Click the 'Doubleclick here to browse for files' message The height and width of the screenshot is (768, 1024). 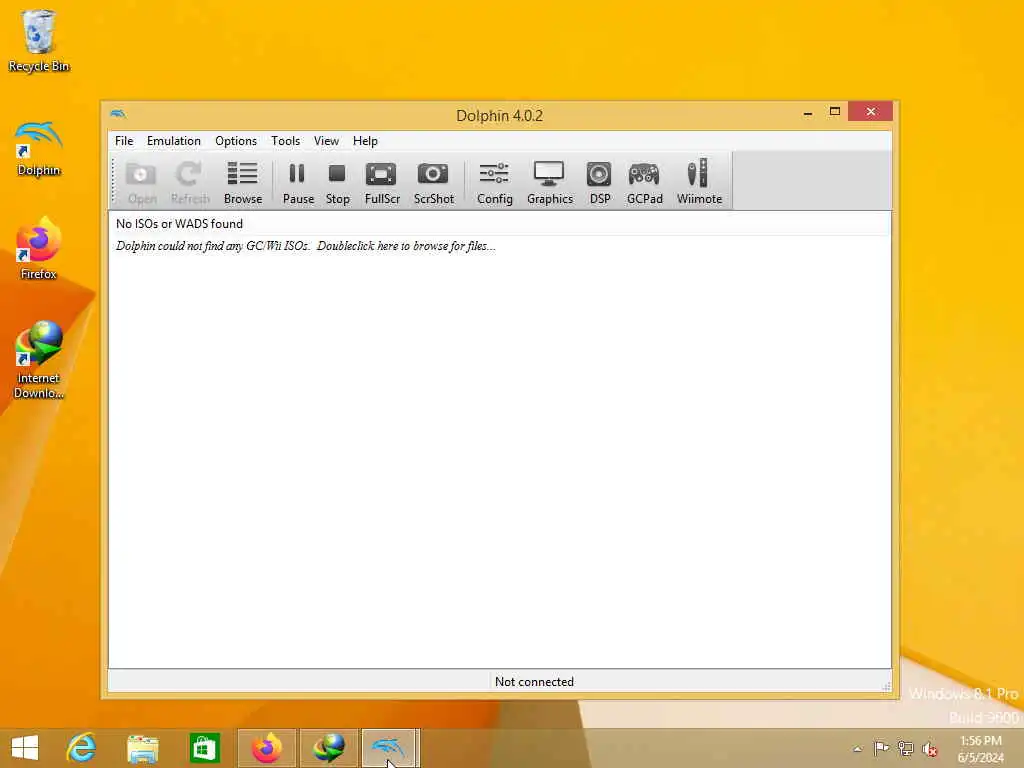406,246
